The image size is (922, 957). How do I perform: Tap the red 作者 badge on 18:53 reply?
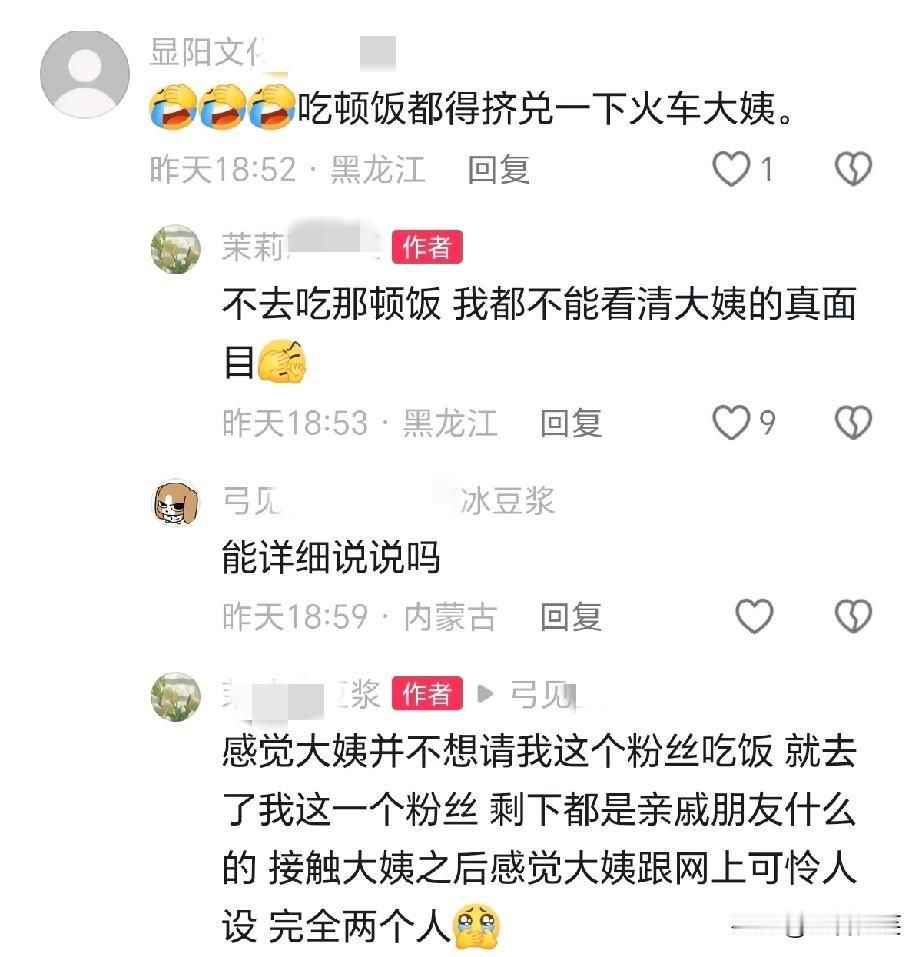(427, 247)
